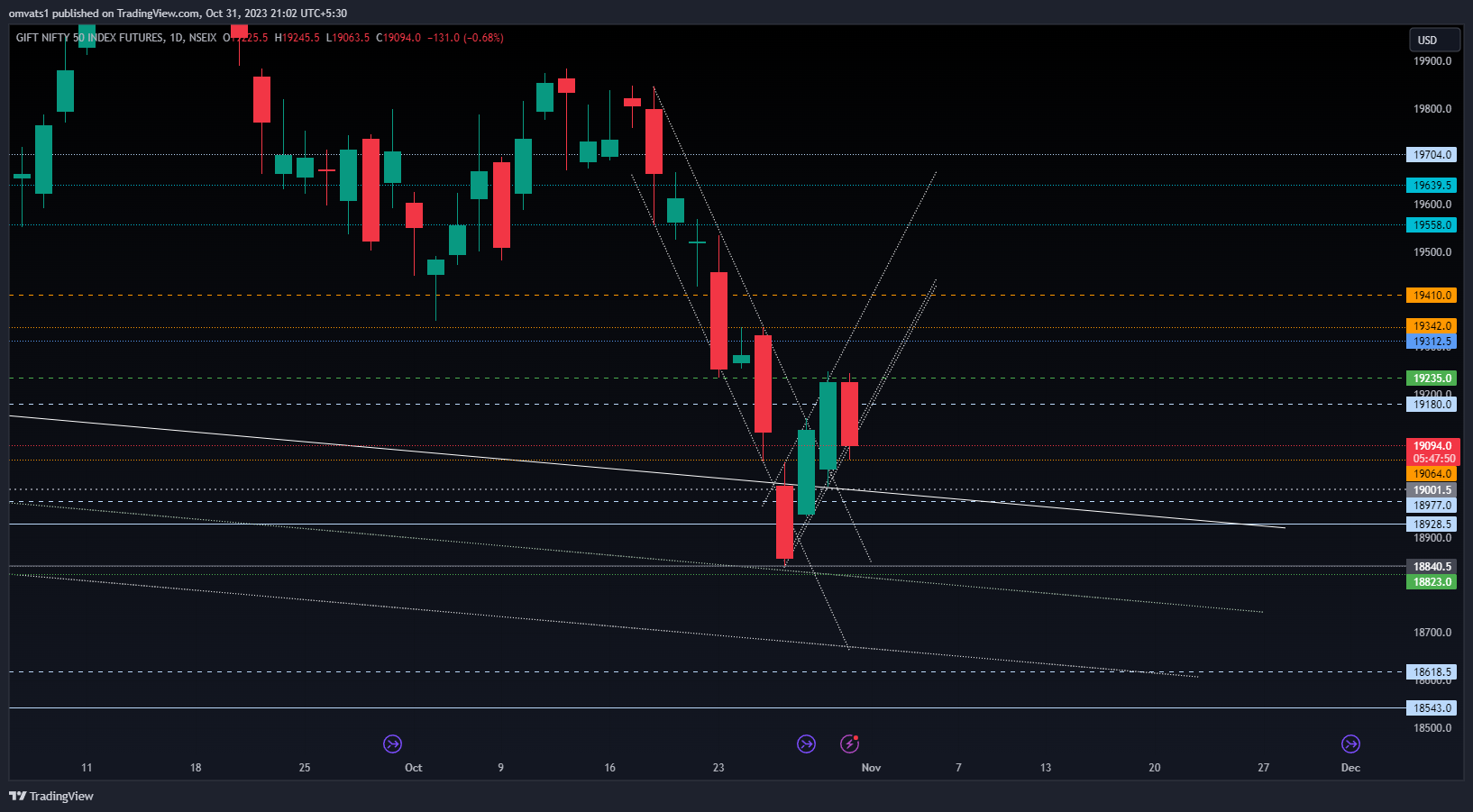The image size is (1473, 812).
Task: Click the green 18823.0 price label
Action: click(1432, 582)
